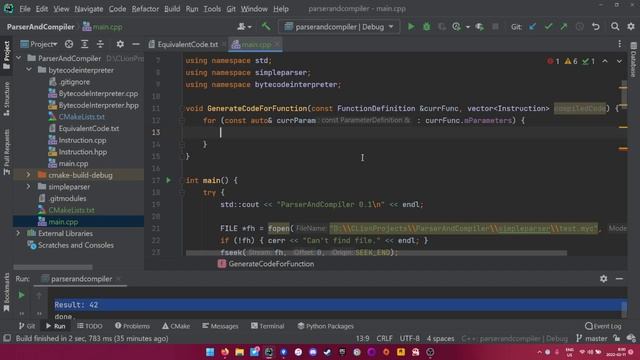
Task: Roll back changes with undo icon
Action: [596, 27]
